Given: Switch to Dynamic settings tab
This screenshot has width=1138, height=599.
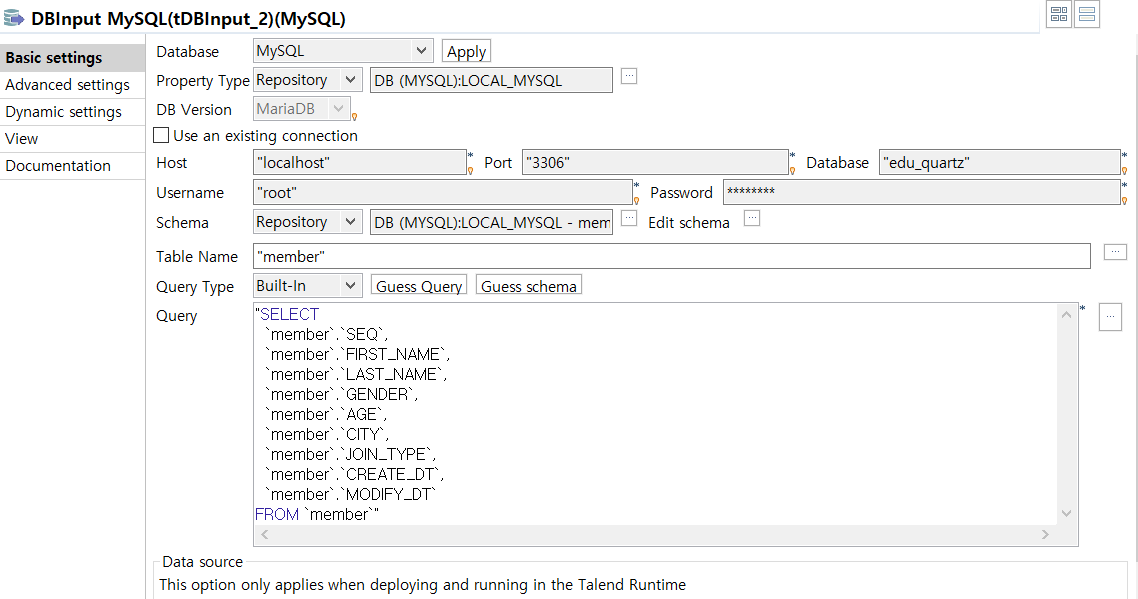Looking at the screenshot, I should tap(63, 112).
